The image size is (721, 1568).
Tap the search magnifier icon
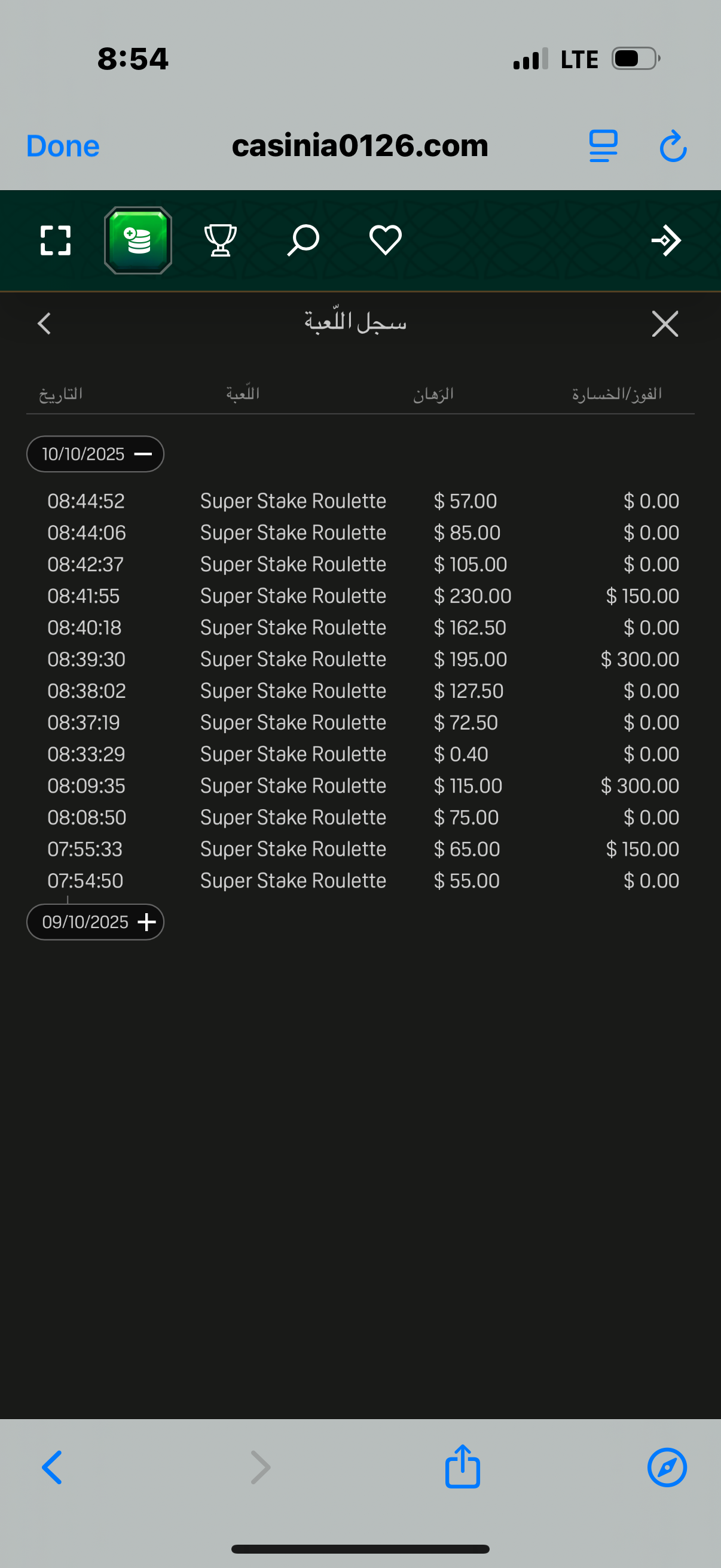[x=303, y=240]
